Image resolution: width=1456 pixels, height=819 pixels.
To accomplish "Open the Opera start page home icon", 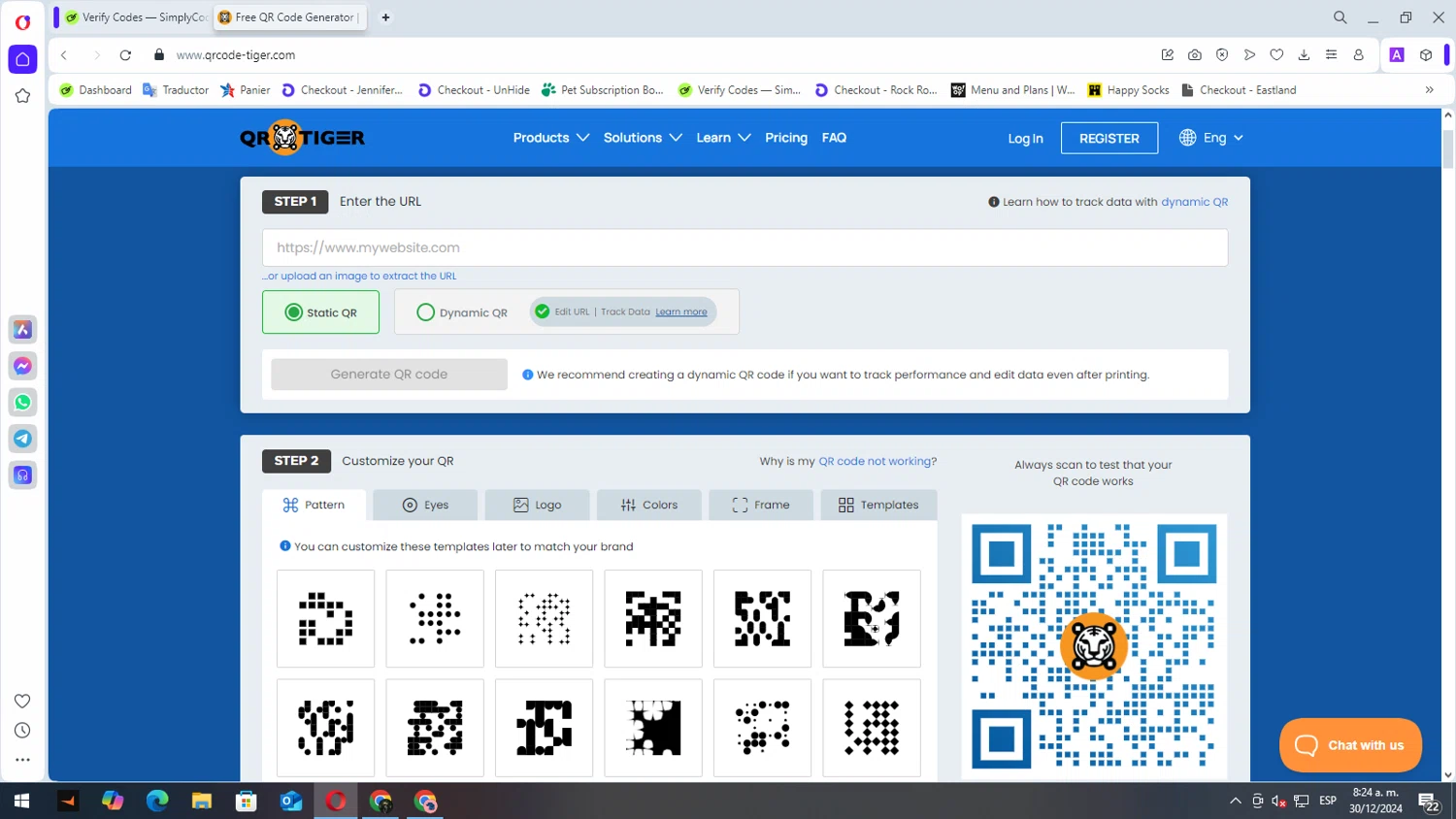I will click(22, 59).
